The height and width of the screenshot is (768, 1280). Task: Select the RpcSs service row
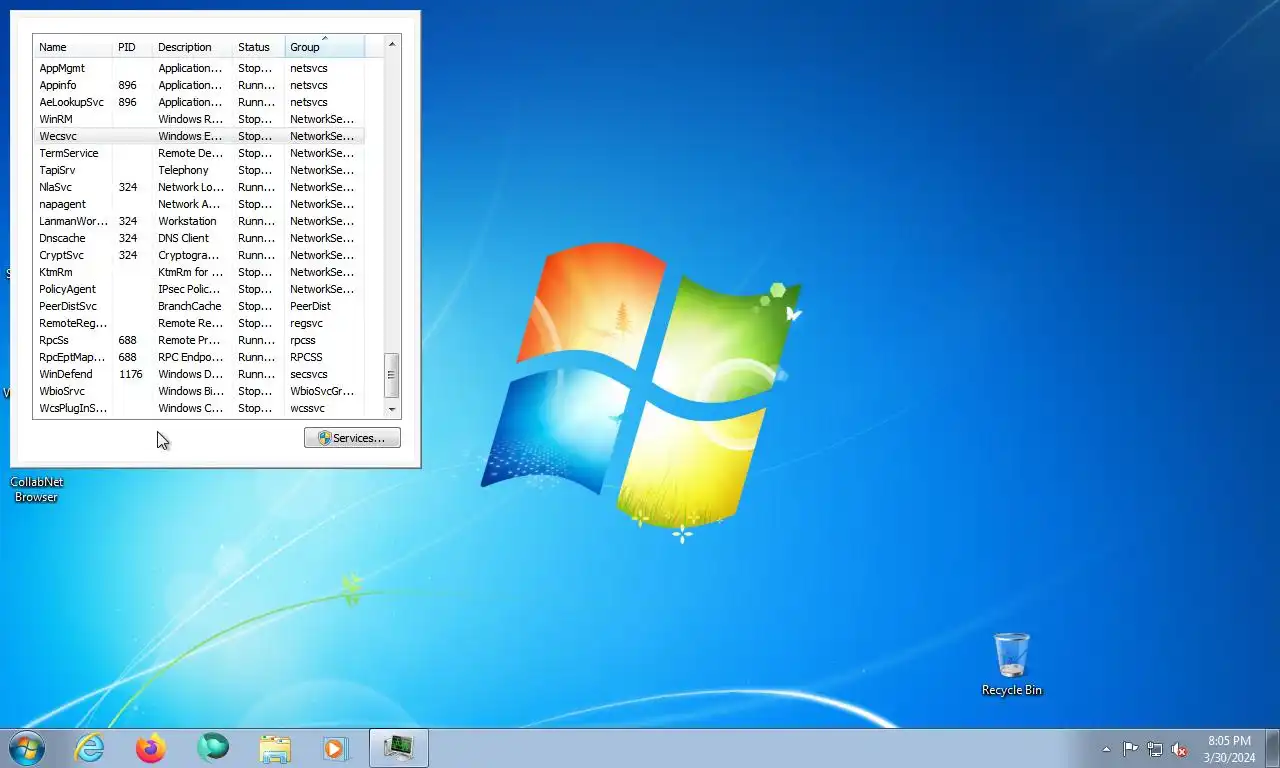tap(199, 340)
